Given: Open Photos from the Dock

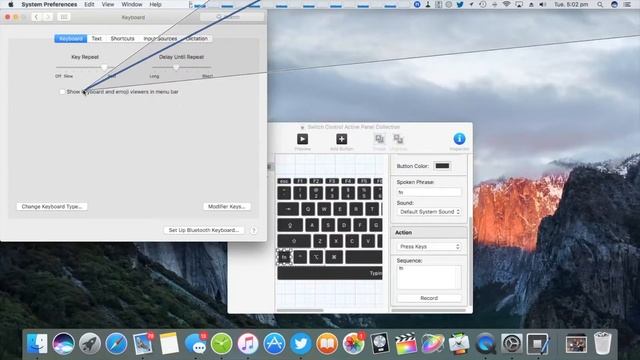Looking at the screenshot, I should (x=353, y=343).
